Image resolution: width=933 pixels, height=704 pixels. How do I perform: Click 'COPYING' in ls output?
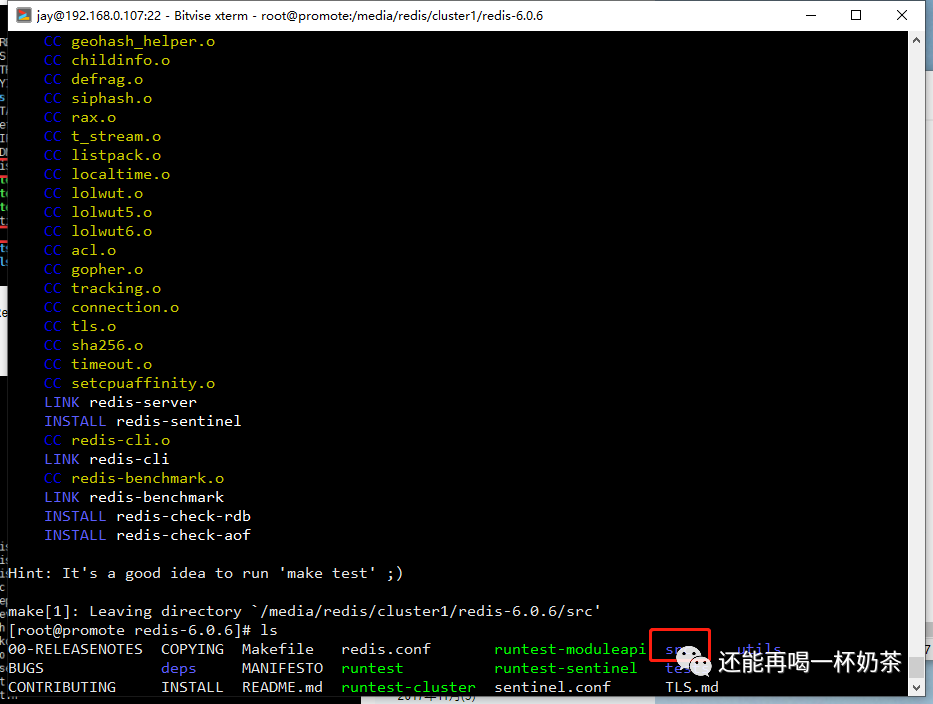(193, 650)
